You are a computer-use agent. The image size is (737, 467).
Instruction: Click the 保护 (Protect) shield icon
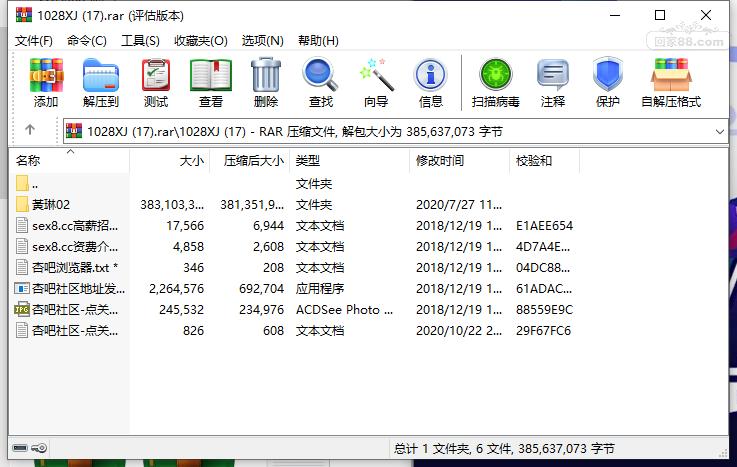tap(607, 74)
